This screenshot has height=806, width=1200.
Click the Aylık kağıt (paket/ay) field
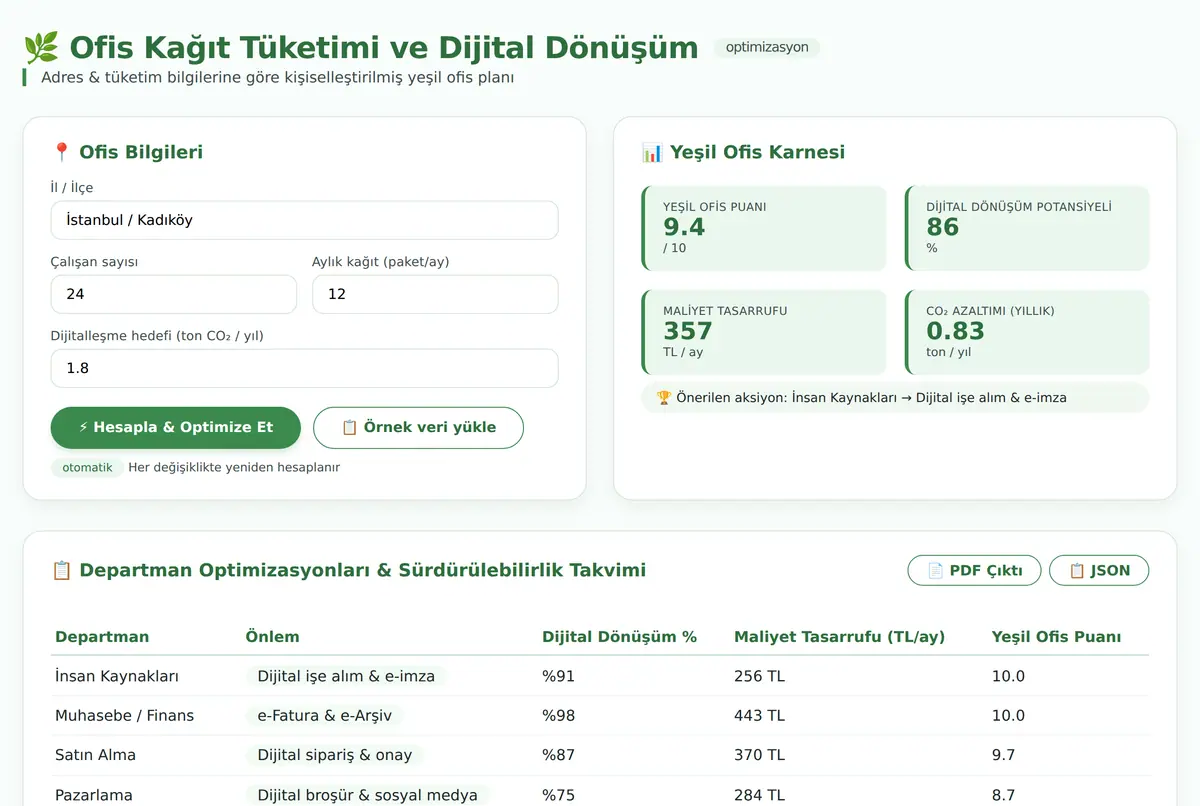[x=435, y=294]
